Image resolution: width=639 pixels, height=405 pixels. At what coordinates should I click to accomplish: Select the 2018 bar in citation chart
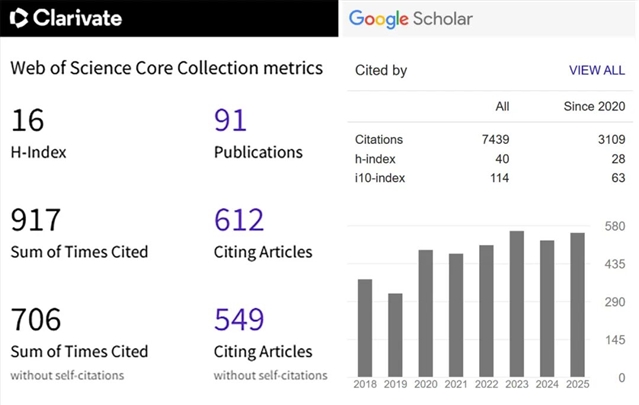pyautogui.click(x=365, y=325)
